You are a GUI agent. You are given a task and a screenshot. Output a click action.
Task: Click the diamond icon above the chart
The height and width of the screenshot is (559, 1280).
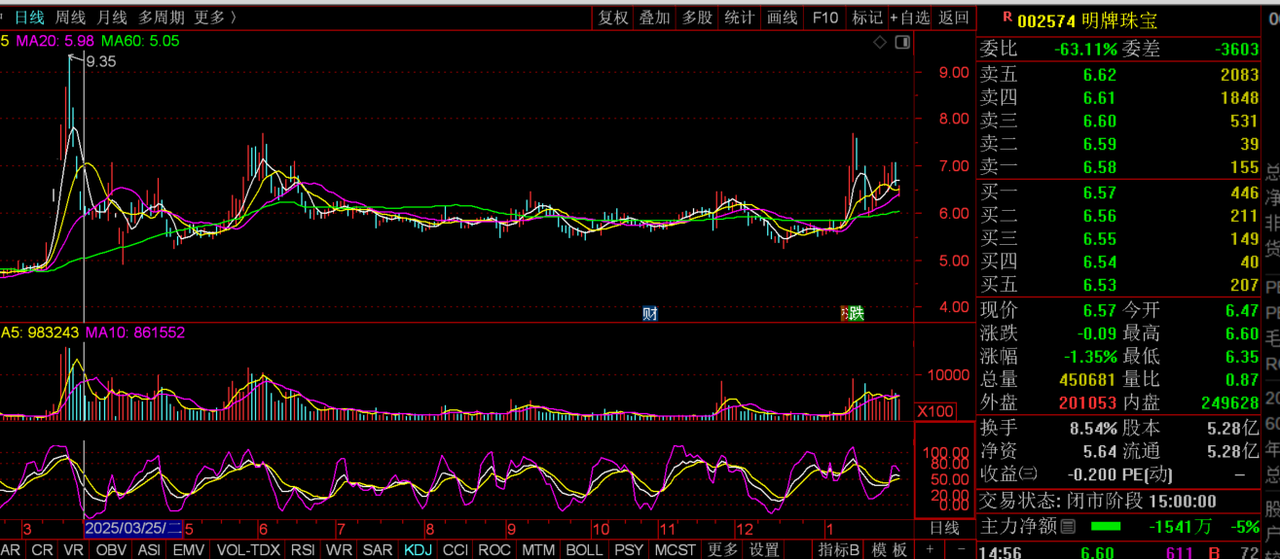880,42
